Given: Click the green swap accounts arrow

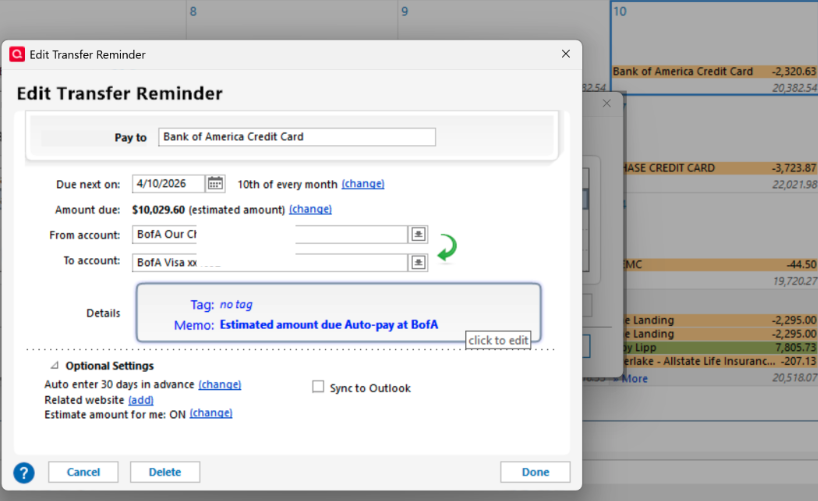Looking at the screenshot, I should tap(447, 248).
